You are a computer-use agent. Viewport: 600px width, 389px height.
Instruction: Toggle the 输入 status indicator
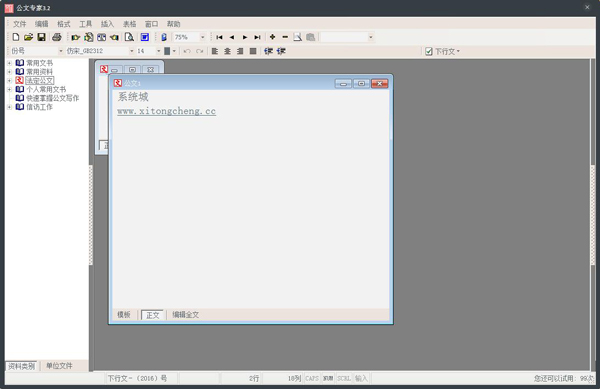pyautogui.click(x=361, y=378)
